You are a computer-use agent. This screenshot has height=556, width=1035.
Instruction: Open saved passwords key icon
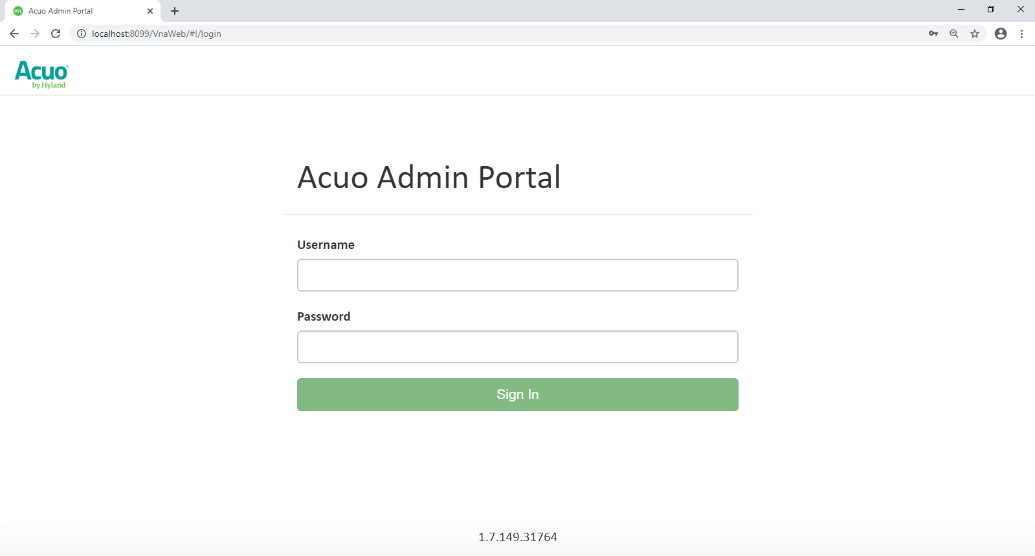pos(933,33)
